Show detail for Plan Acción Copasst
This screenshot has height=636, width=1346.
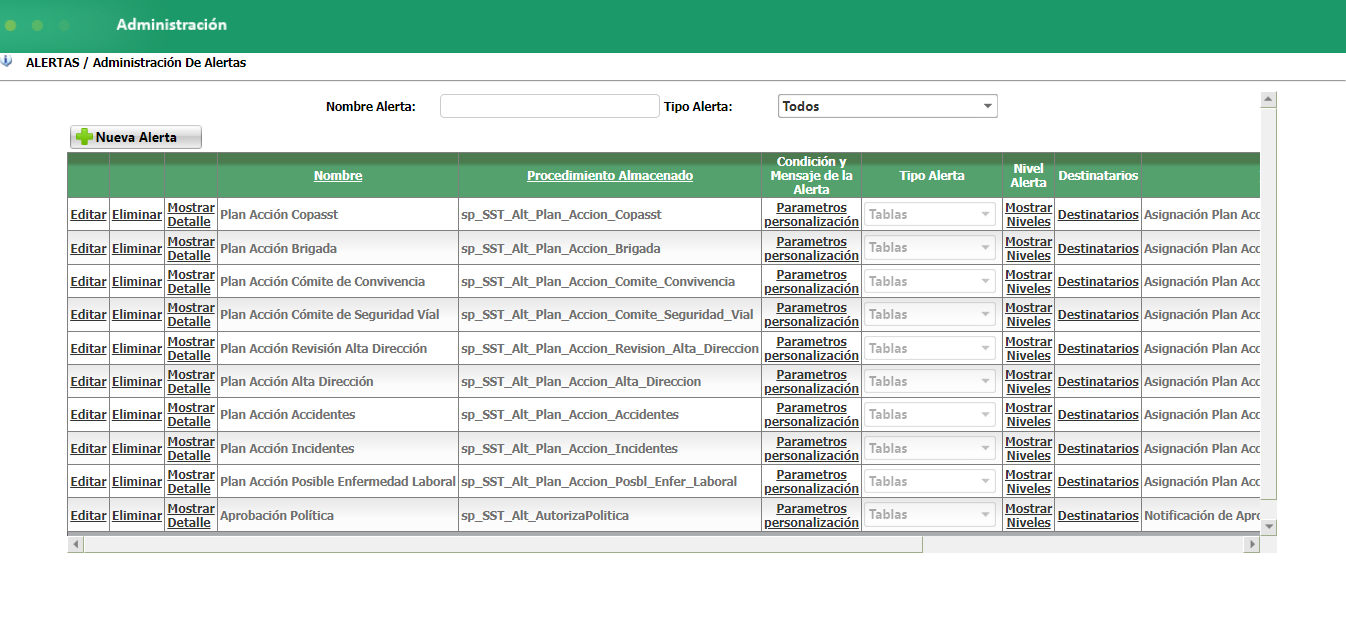click(x=190, y=214)
